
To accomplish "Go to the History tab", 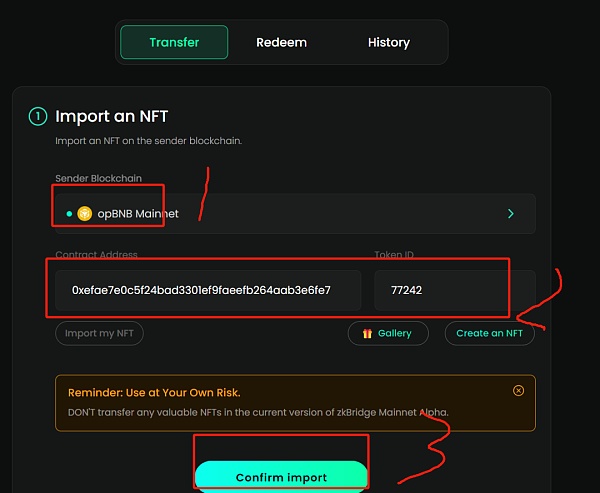I will tap(388, 43).
